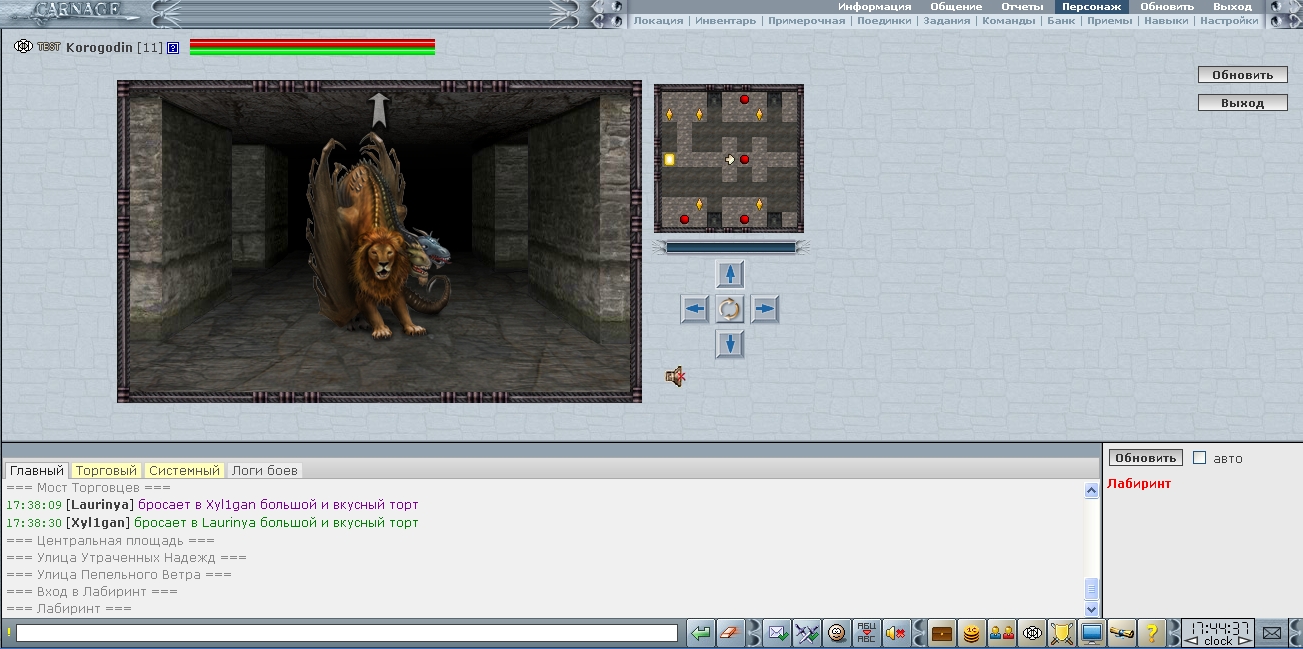Enable the 'авто' auto-refresh checkbox
This screenshot has height=649, width=1303.
tap(1200, 458)
